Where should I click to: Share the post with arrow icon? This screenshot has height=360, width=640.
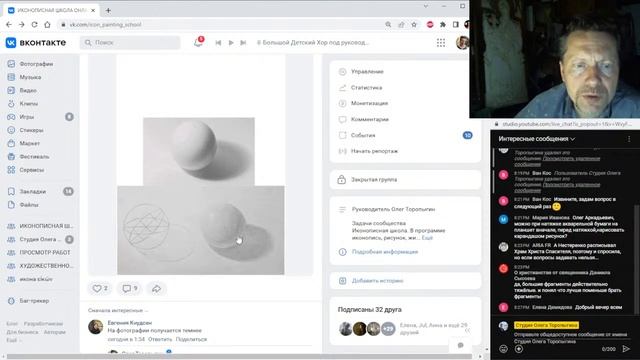coord(156,289)
